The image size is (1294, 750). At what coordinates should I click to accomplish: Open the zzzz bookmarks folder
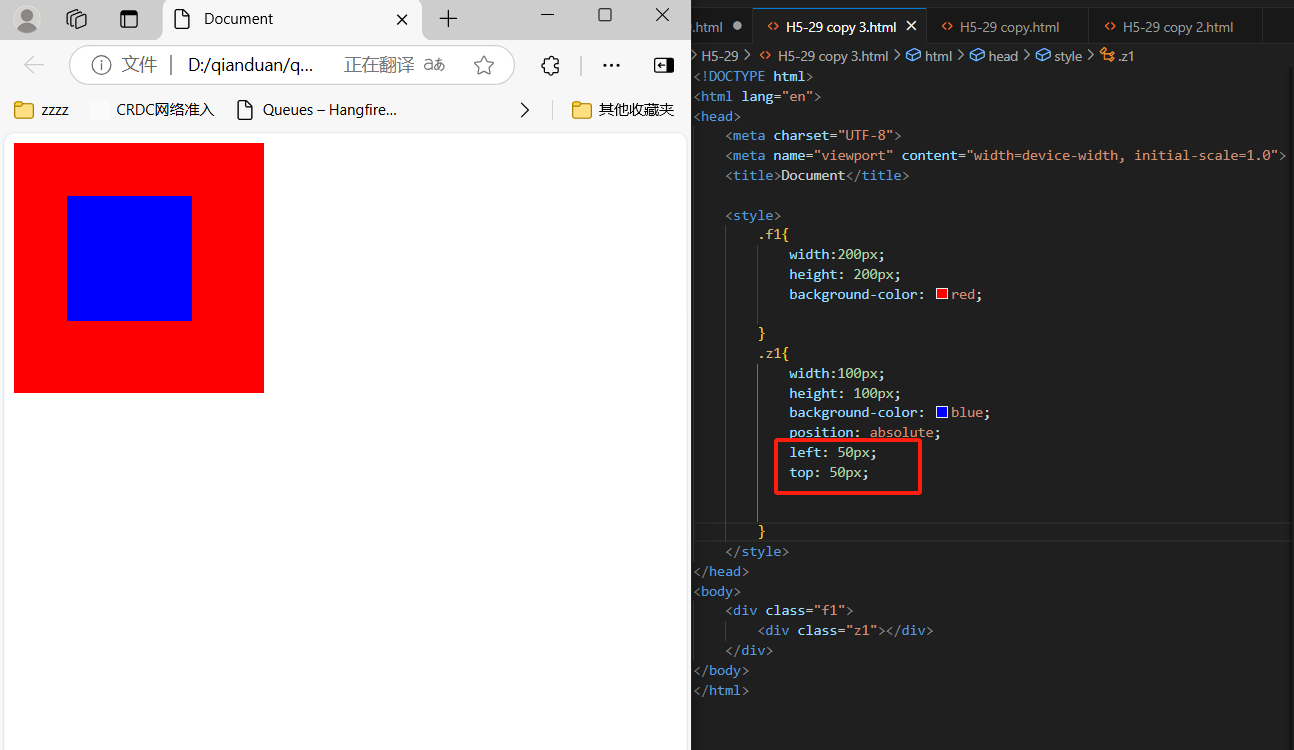(x=42, y=110)
